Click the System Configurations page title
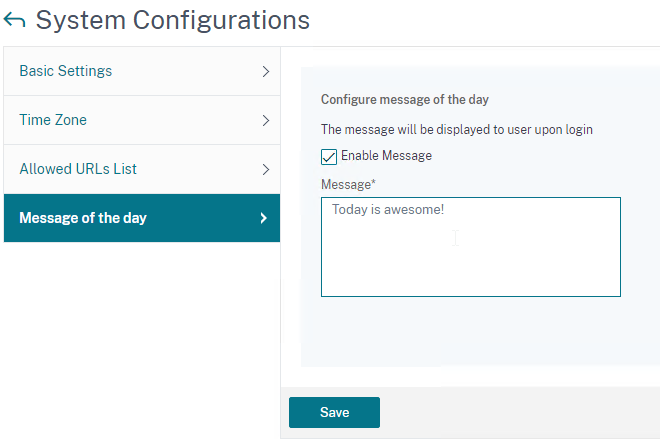 [173, 20]
